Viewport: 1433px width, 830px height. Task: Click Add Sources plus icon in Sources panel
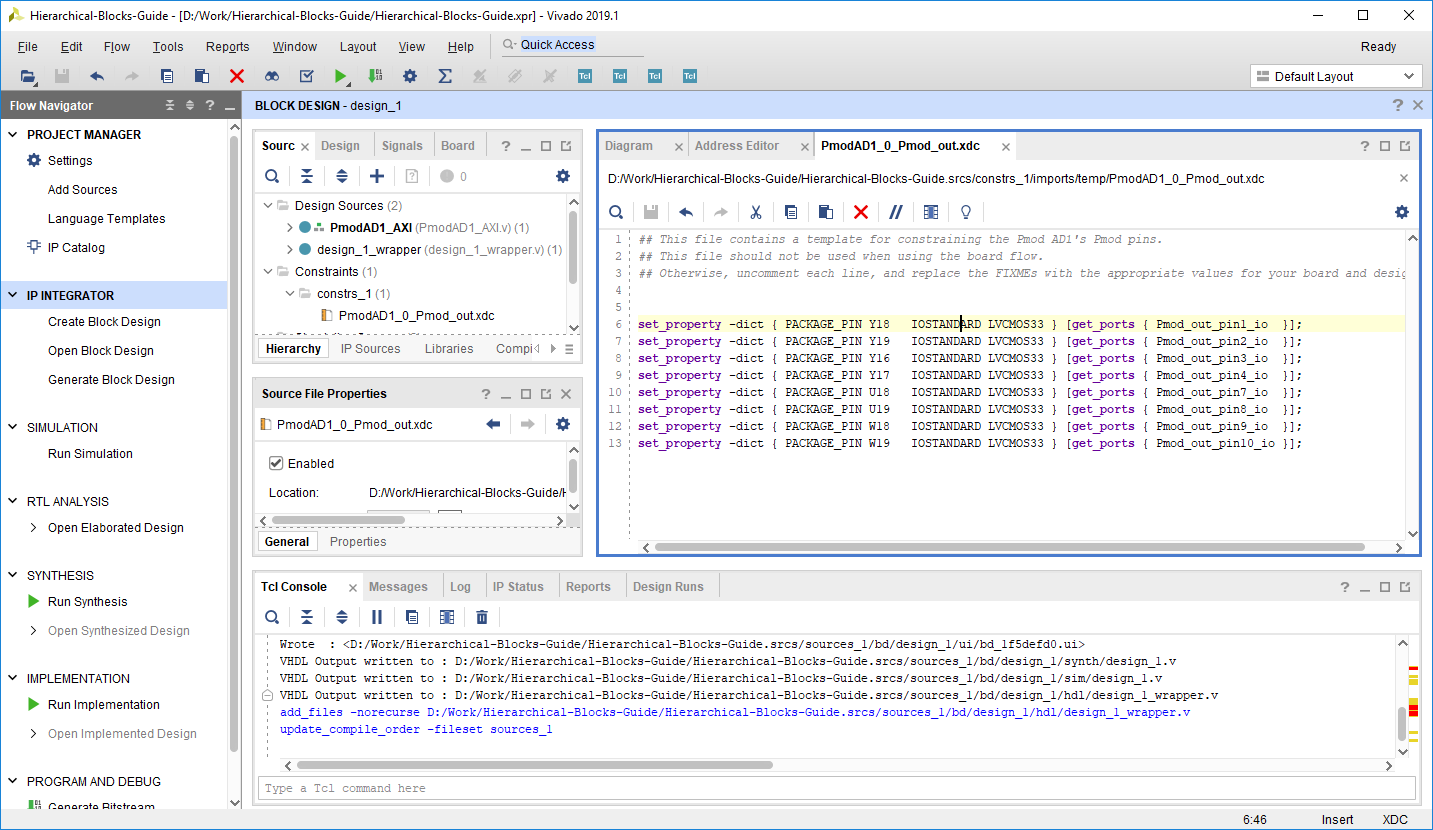pos(377,176)
